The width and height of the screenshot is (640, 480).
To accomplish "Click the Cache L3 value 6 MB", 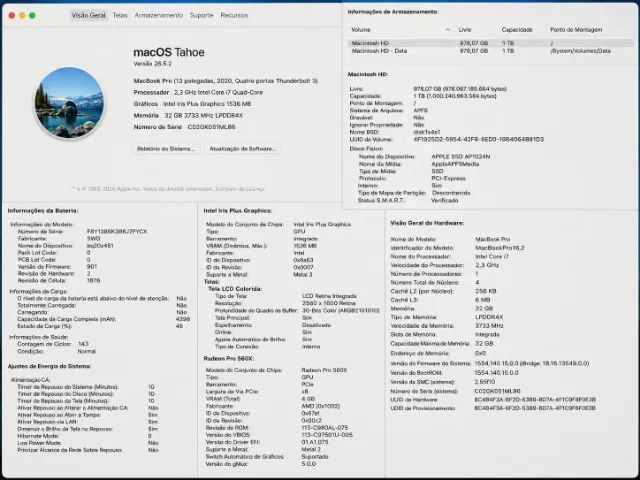I will [x=483, y=300].
